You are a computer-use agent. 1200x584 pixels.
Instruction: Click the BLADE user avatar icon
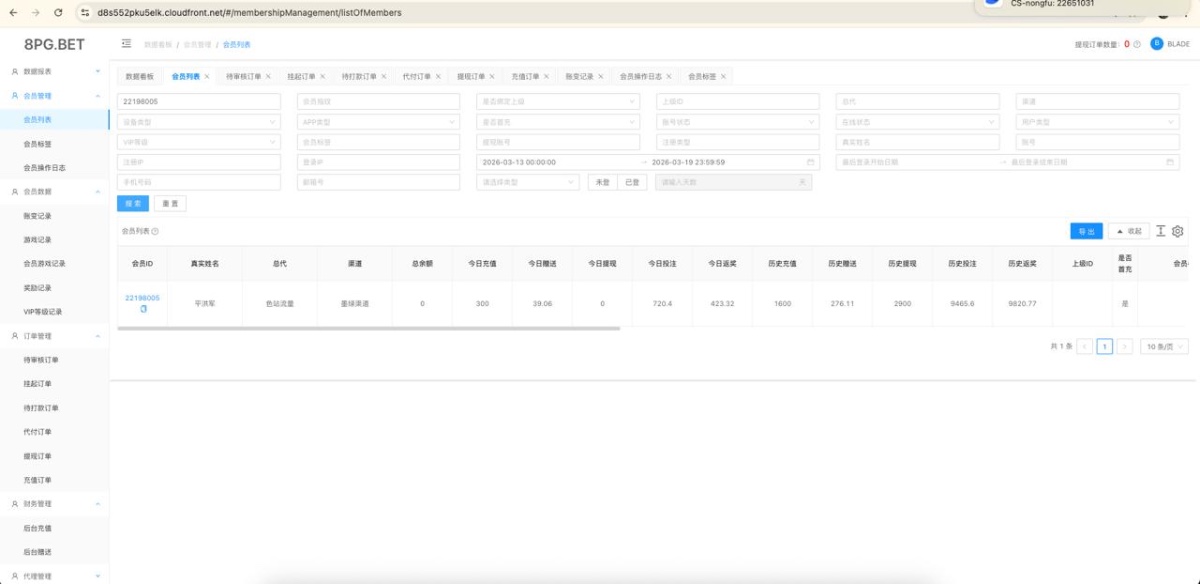[1157, 43]
